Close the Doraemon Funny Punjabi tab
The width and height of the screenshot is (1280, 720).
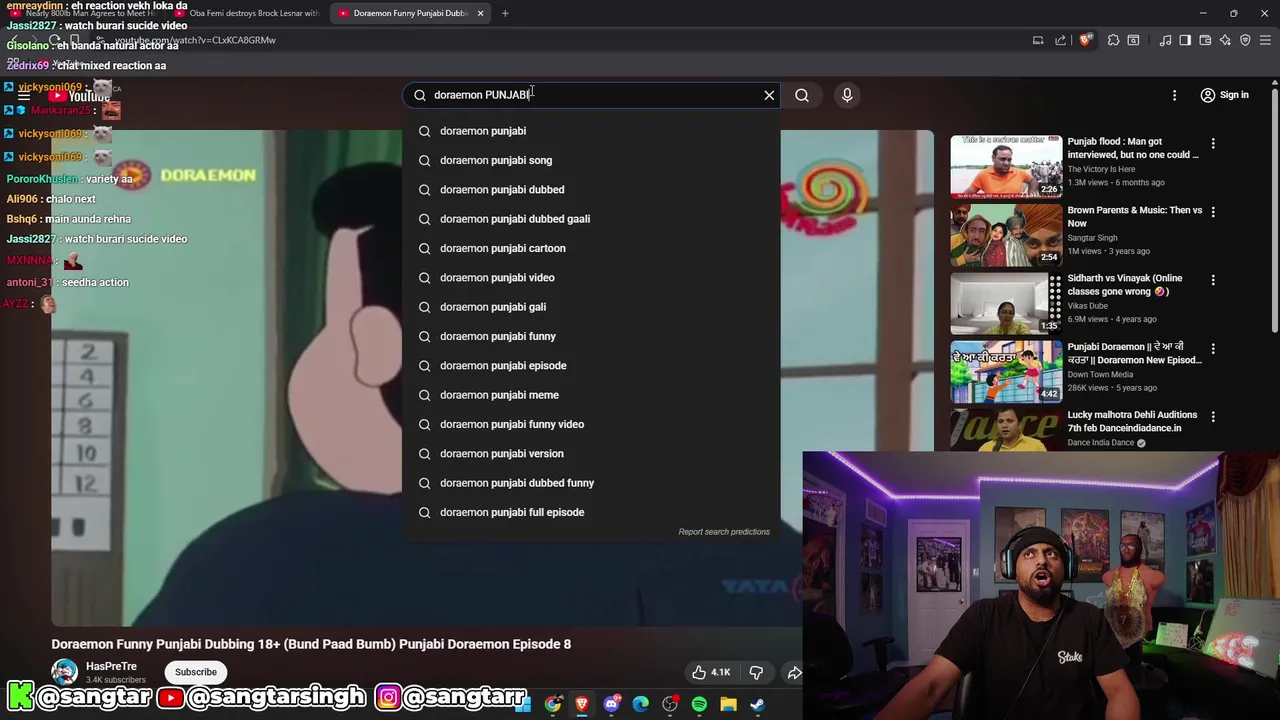coord(480,13)
